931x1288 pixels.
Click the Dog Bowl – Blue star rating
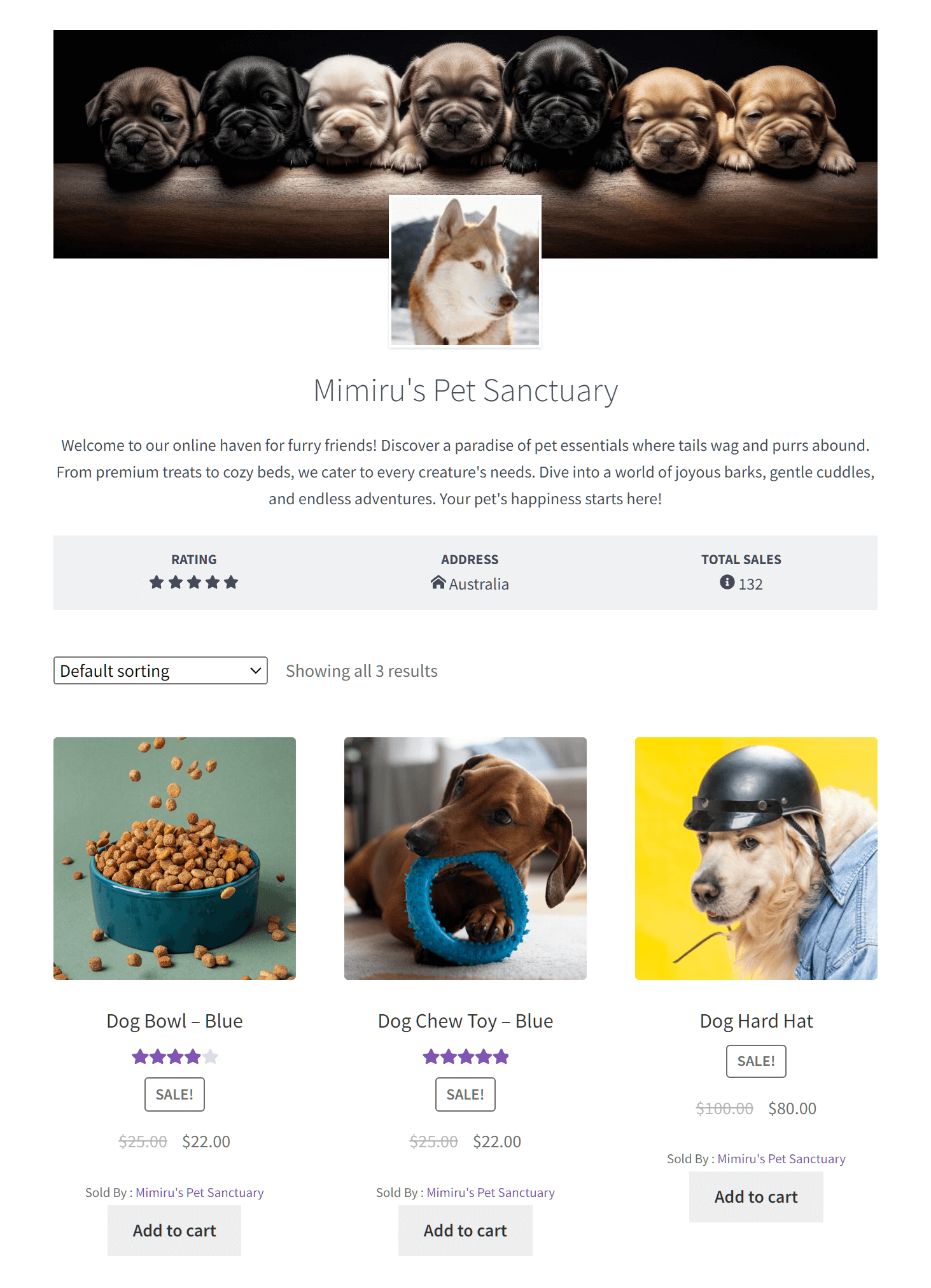(174, 1057)
